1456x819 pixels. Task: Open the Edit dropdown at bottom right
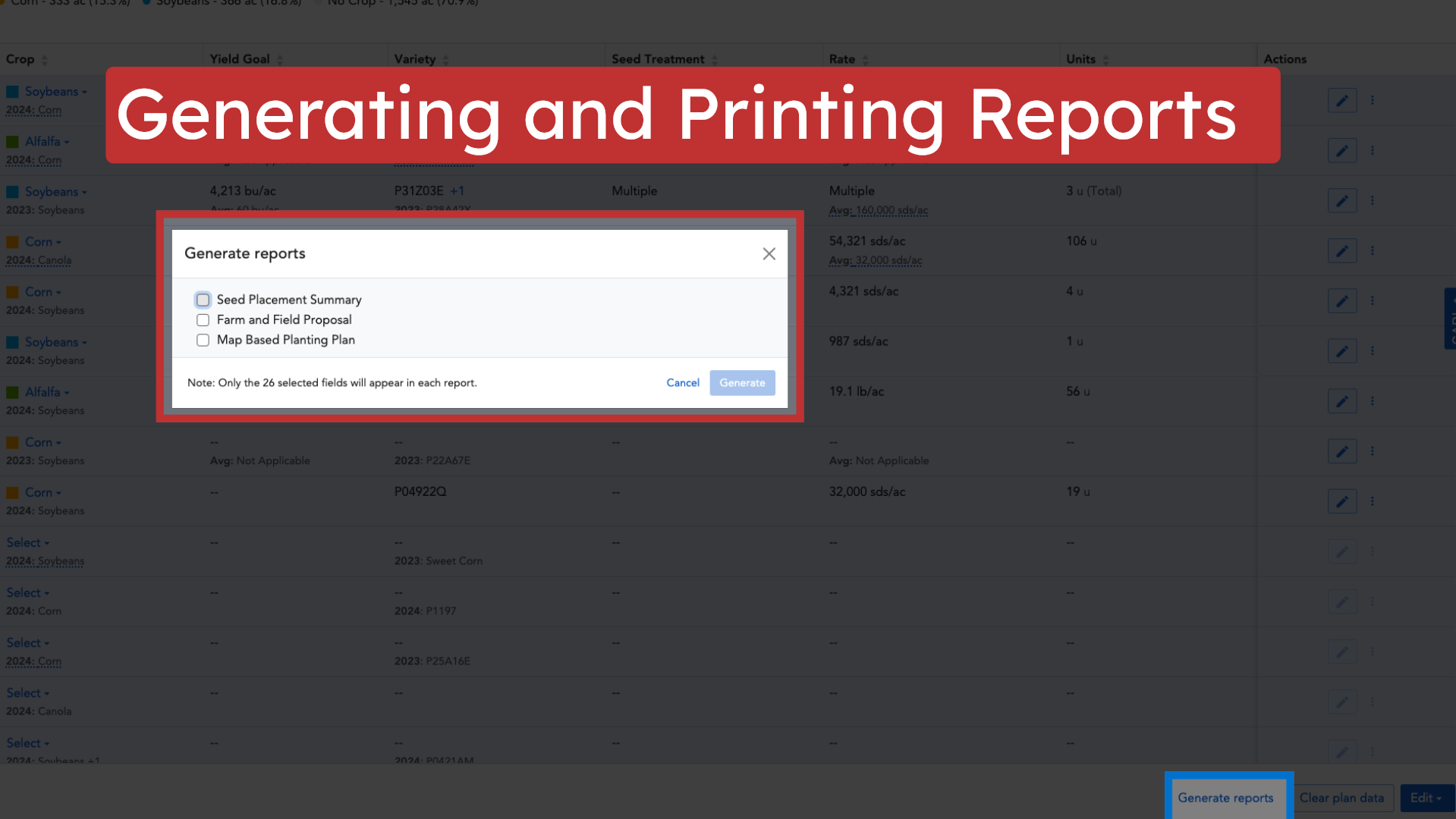point(1426,798)
